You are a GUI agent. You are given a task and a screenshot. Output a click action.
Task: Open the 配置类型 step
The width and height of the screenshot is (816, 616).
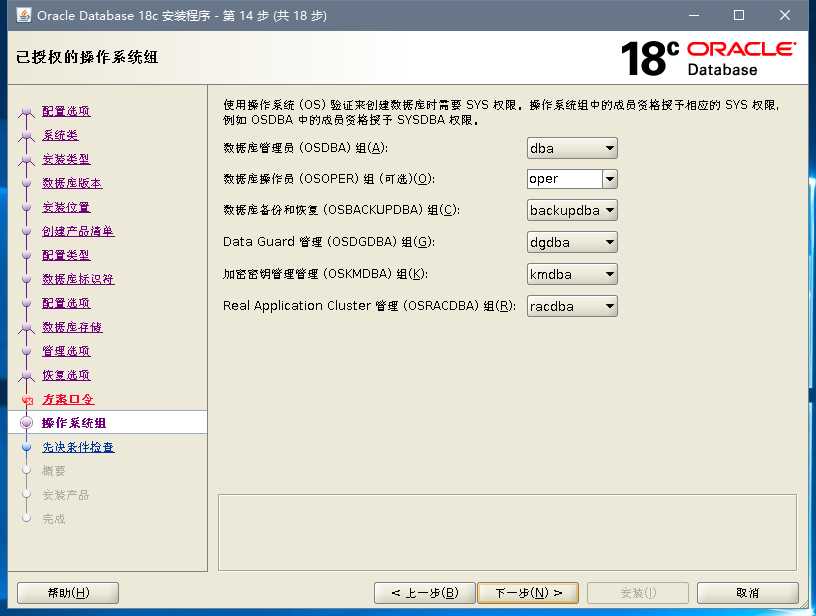point(66,255)
